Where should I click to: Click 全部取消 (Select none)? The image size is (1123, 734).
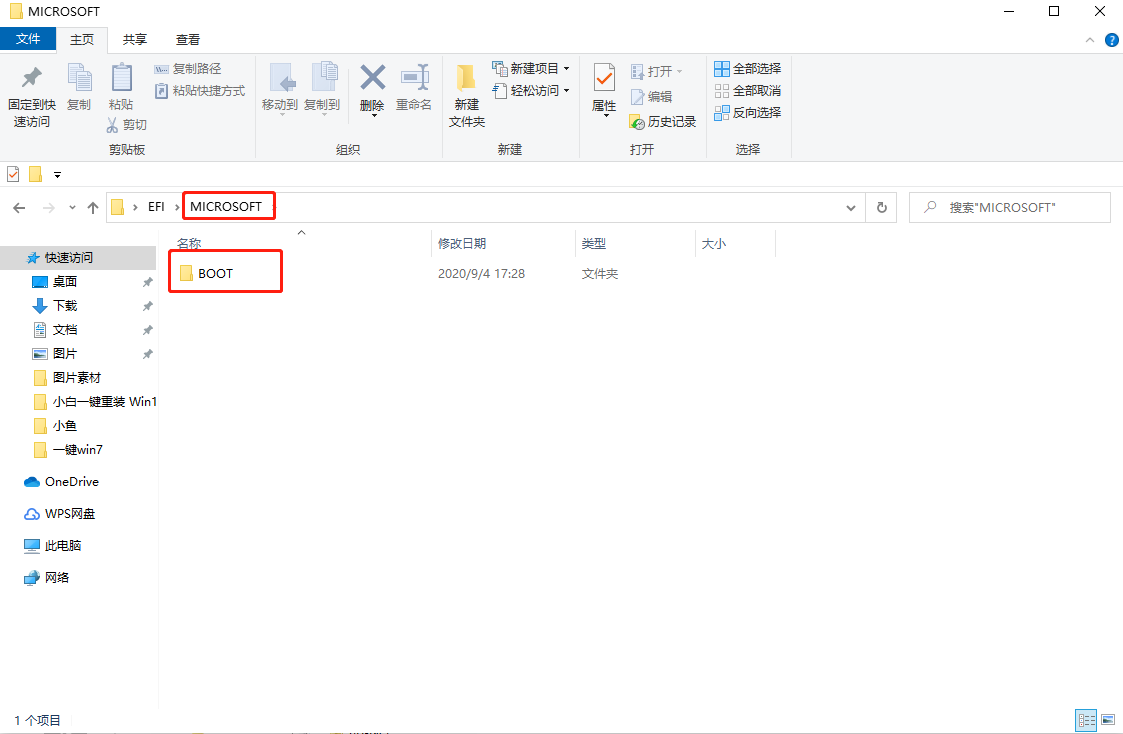point(748,91)
